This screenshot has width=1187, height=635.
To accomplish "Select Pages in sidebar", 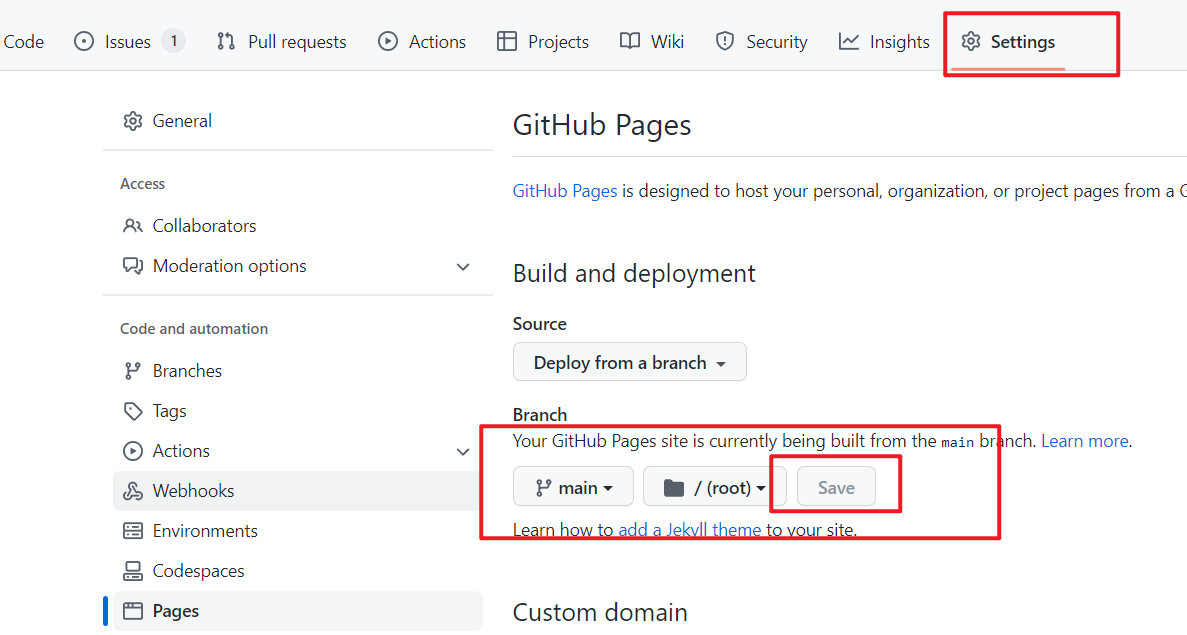I will 298,611.
